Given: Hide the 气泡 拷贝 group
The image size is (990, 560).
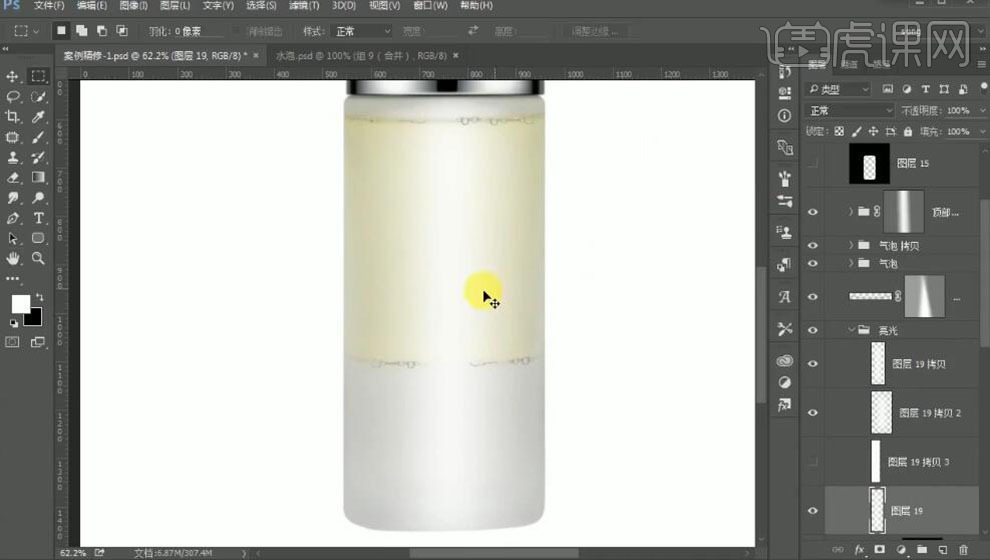Looking at the screenshot, I should tap(813, 246).
